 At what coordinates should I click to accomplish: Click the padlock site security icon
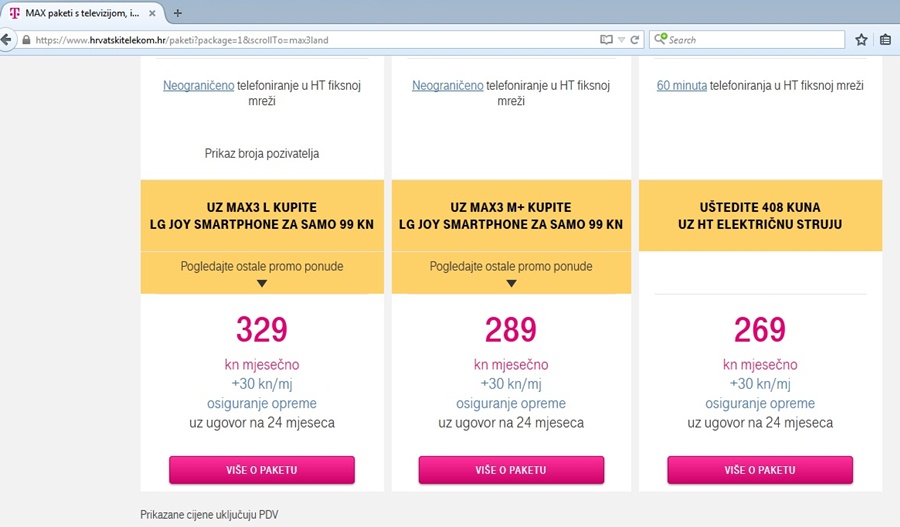27,40
